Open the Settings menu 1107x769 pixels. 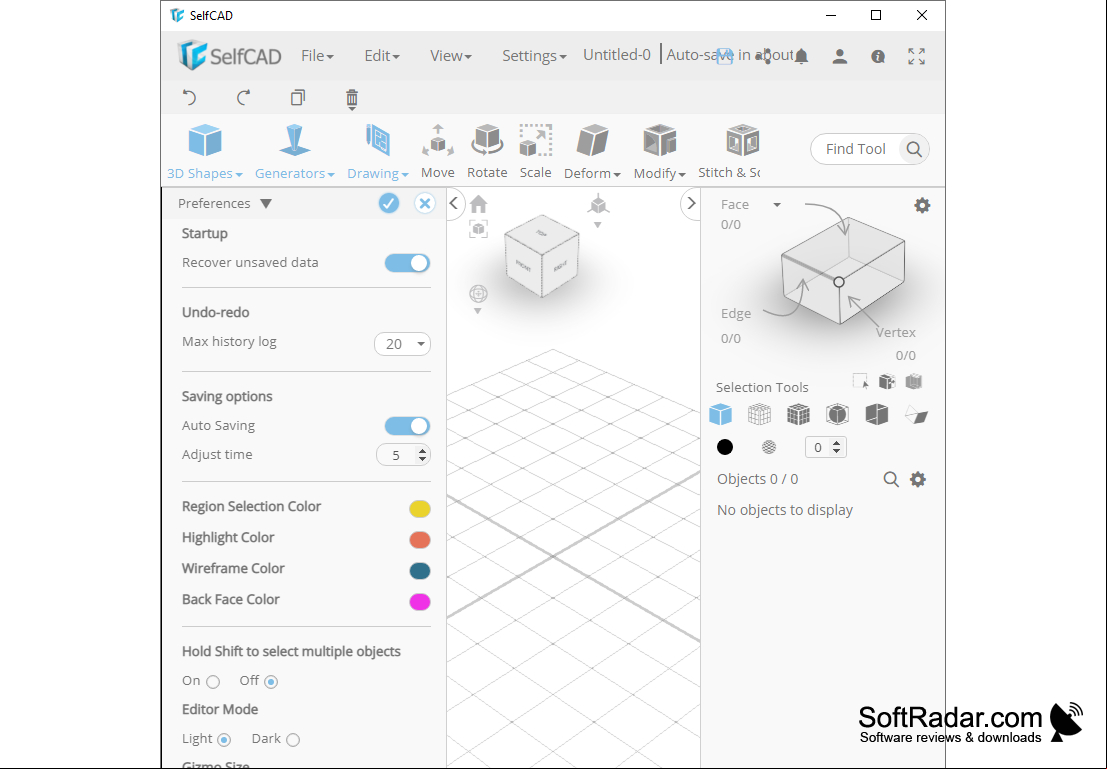(x=534, y=56)
